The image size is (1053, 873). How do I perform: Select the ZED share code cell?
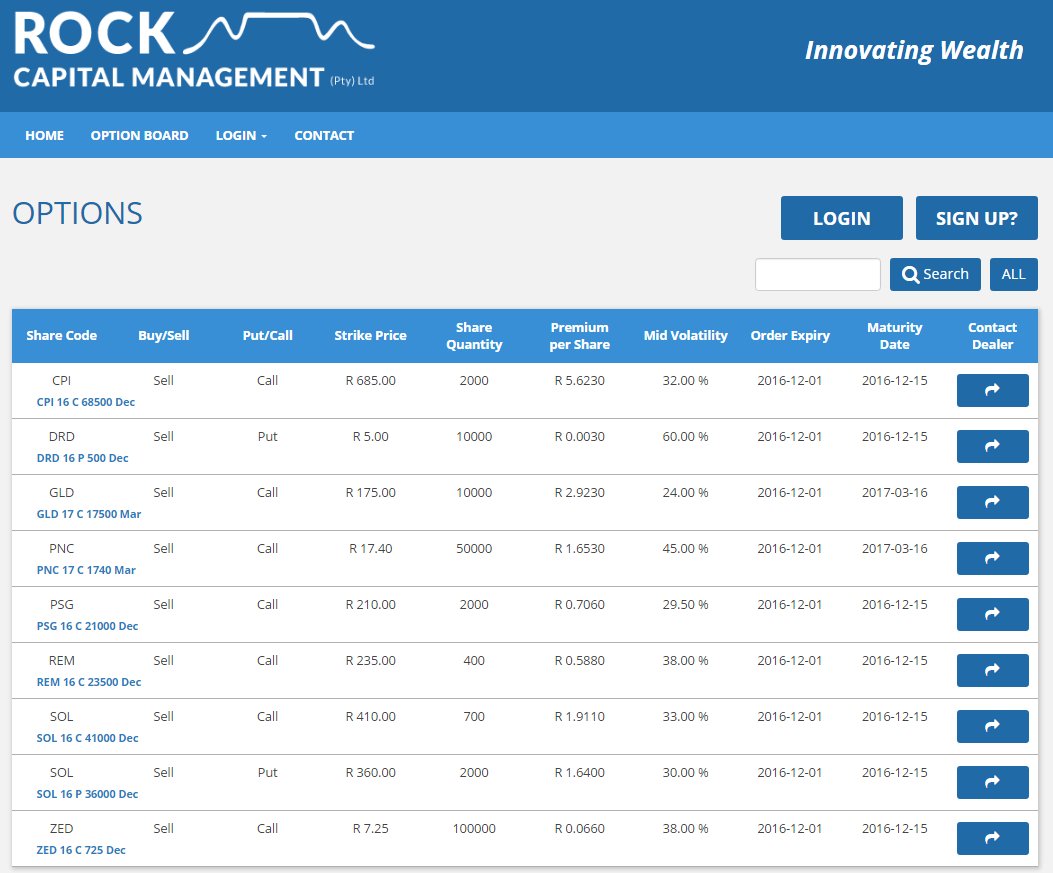click(x=61, y=828)
